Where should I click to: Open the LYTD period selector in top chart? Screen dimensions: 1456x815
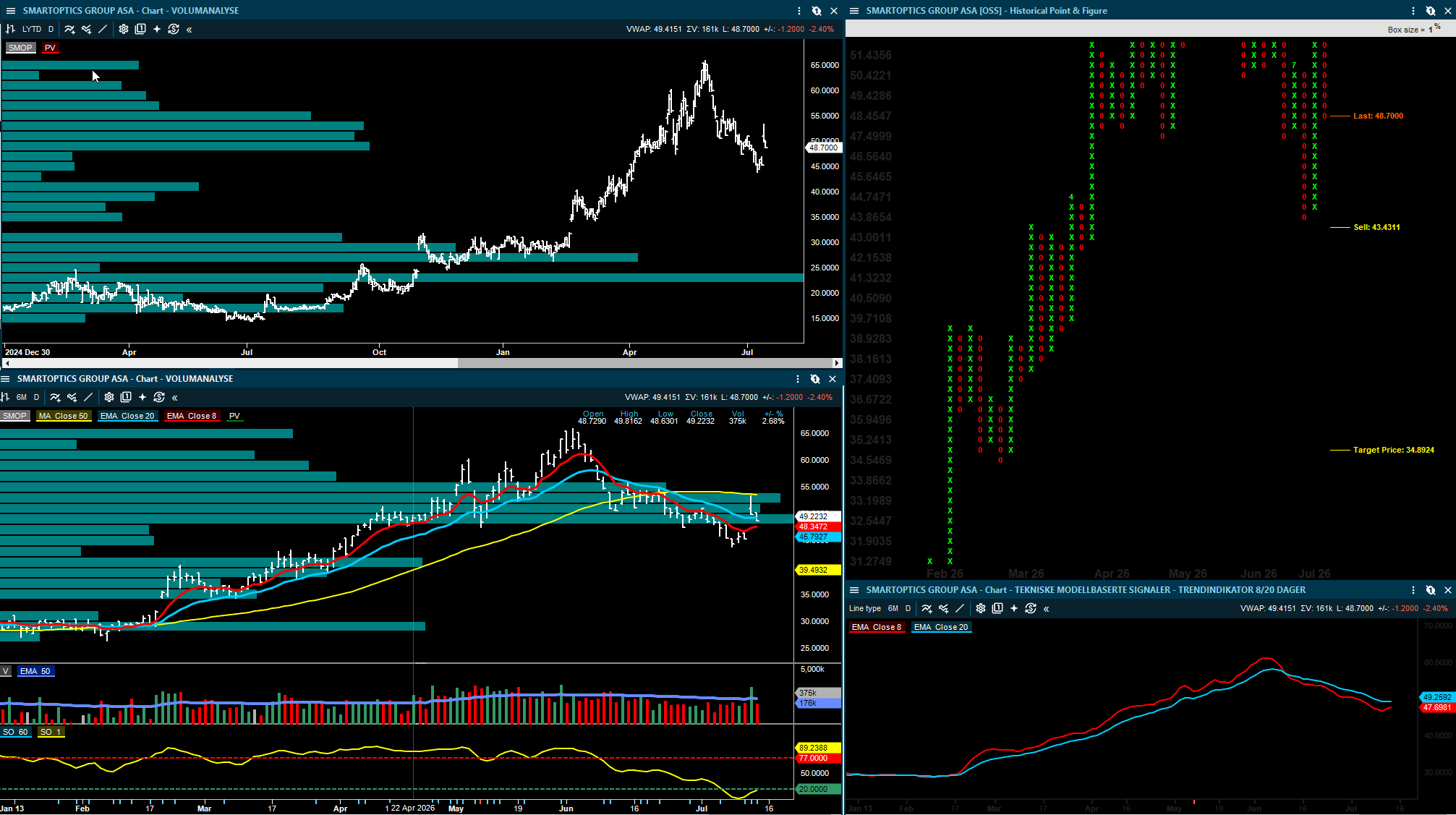[32, 29]
